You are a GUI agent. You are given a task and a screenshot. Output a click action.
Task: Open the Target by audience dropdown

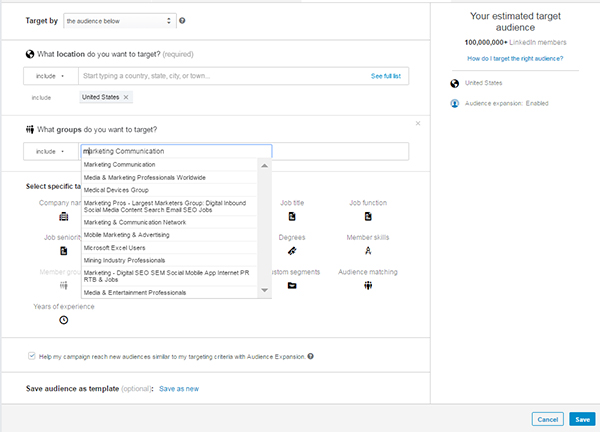(x=119, y=20)
